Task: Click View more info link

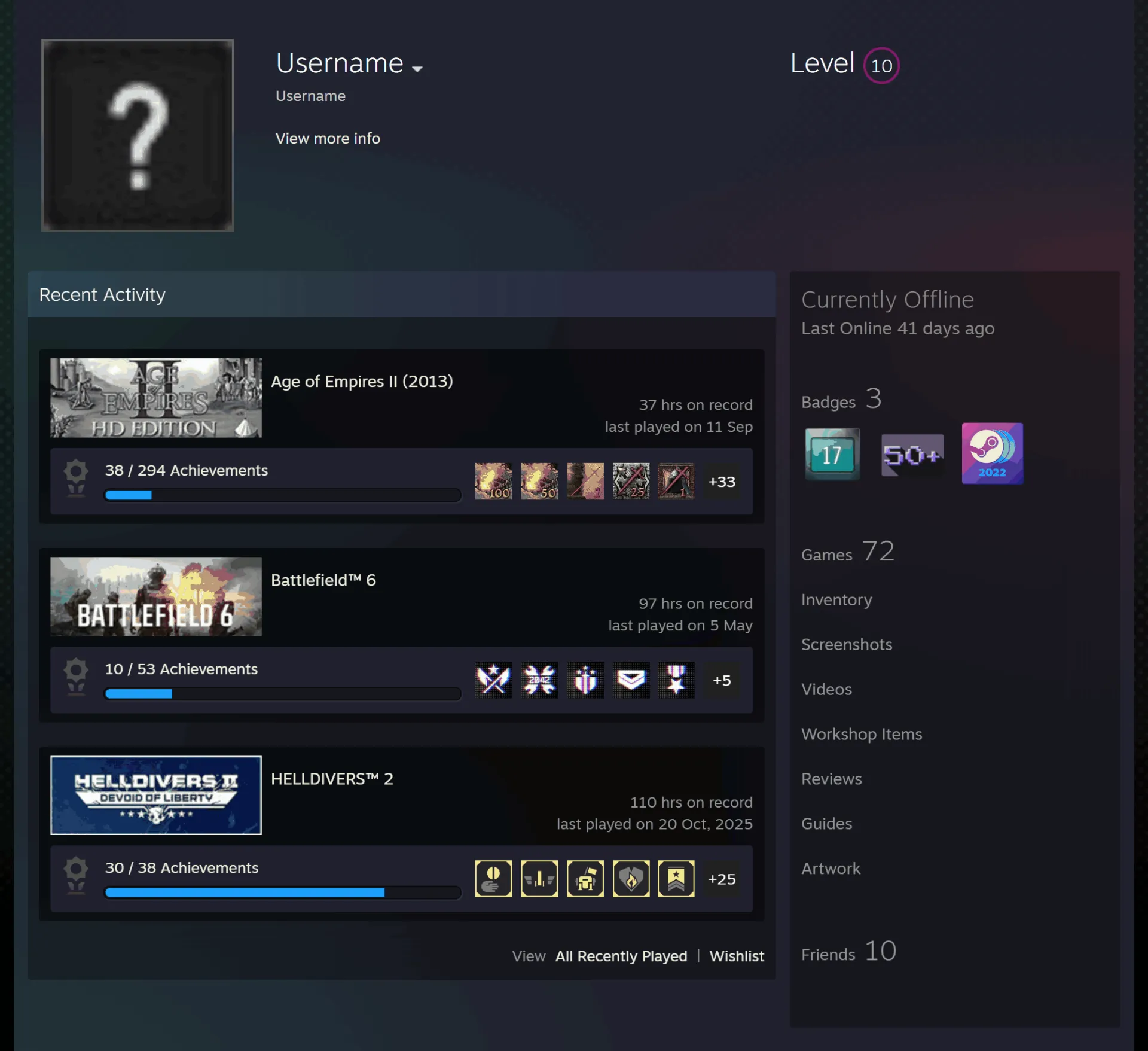Action: tap(328, 138)
